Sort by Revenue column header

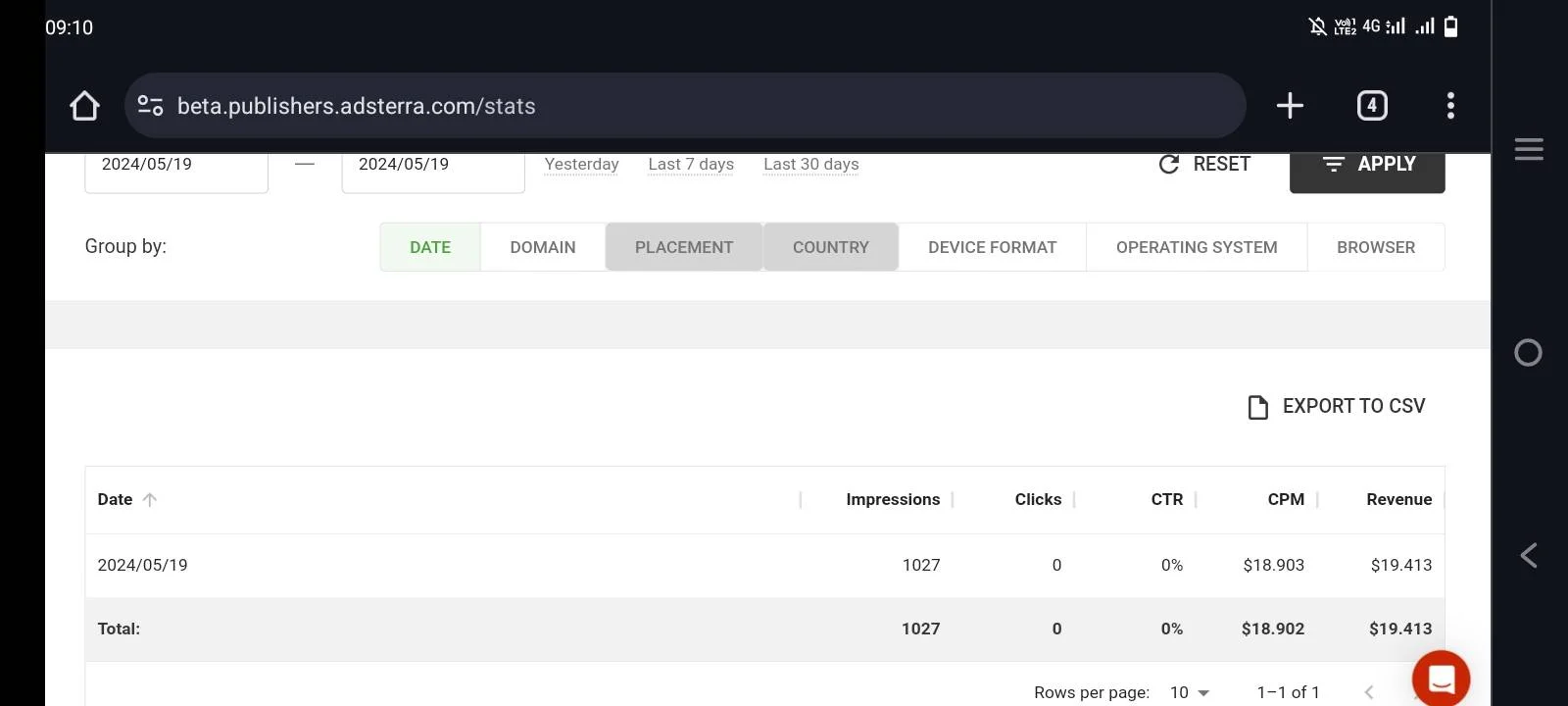(x=1399, y=500)
